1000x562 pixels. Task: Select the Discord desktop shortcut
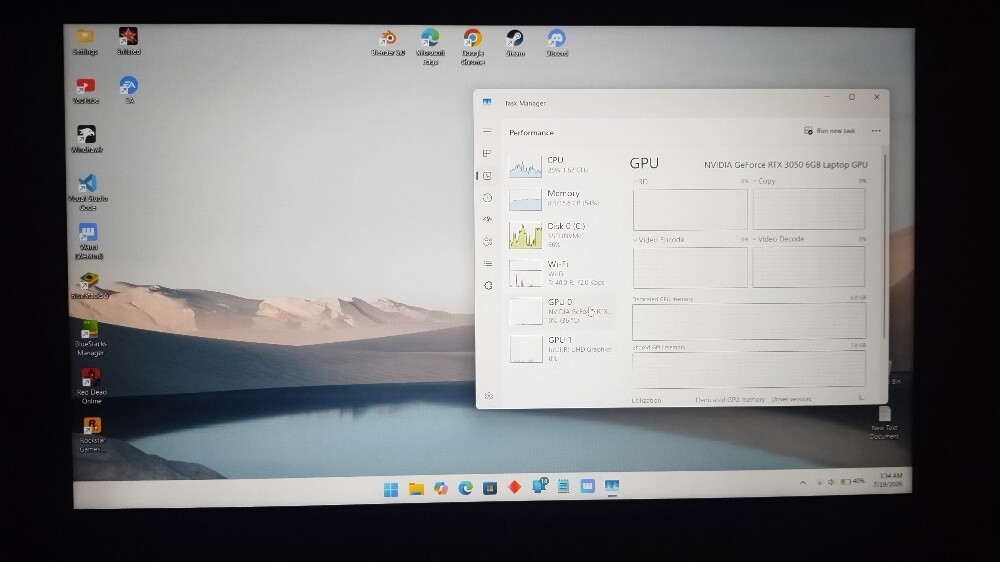pyautogui.click(x=557, y=43)
